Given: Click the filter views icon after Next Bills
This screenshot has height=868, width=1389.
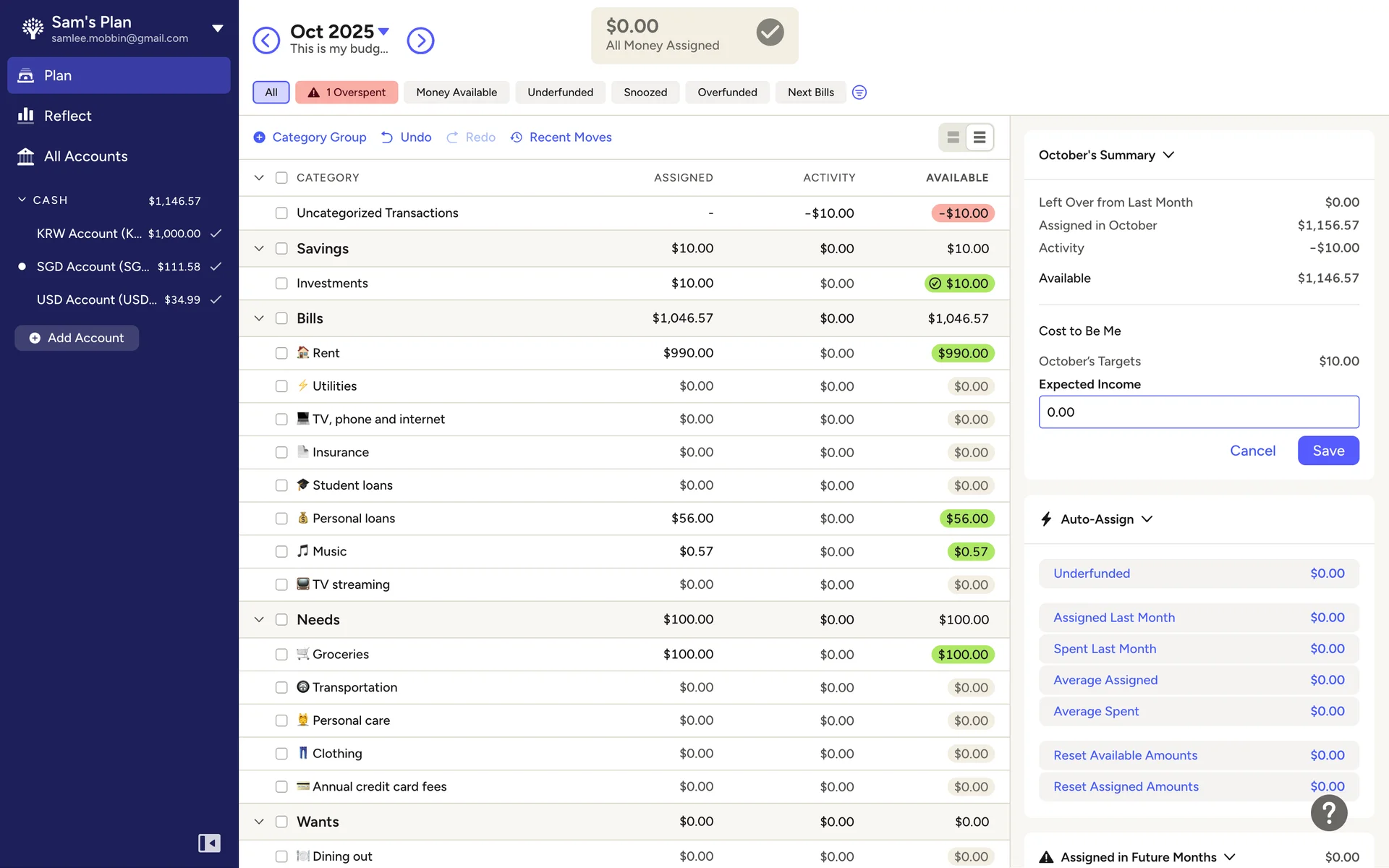Looking at the screenshot, I should point(859,93).
